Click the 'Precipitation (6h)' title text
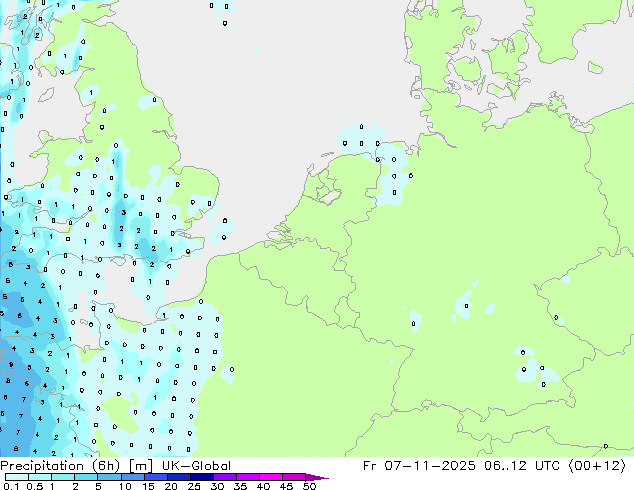This screenshot has width=634, height=490. click(60, 466)
